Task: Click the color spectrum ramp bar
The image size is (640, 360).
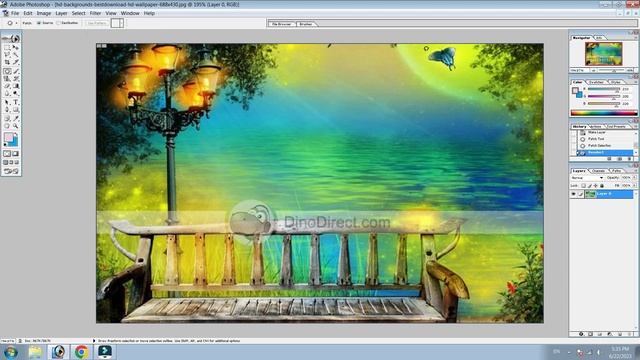Action: pos(604,113)
